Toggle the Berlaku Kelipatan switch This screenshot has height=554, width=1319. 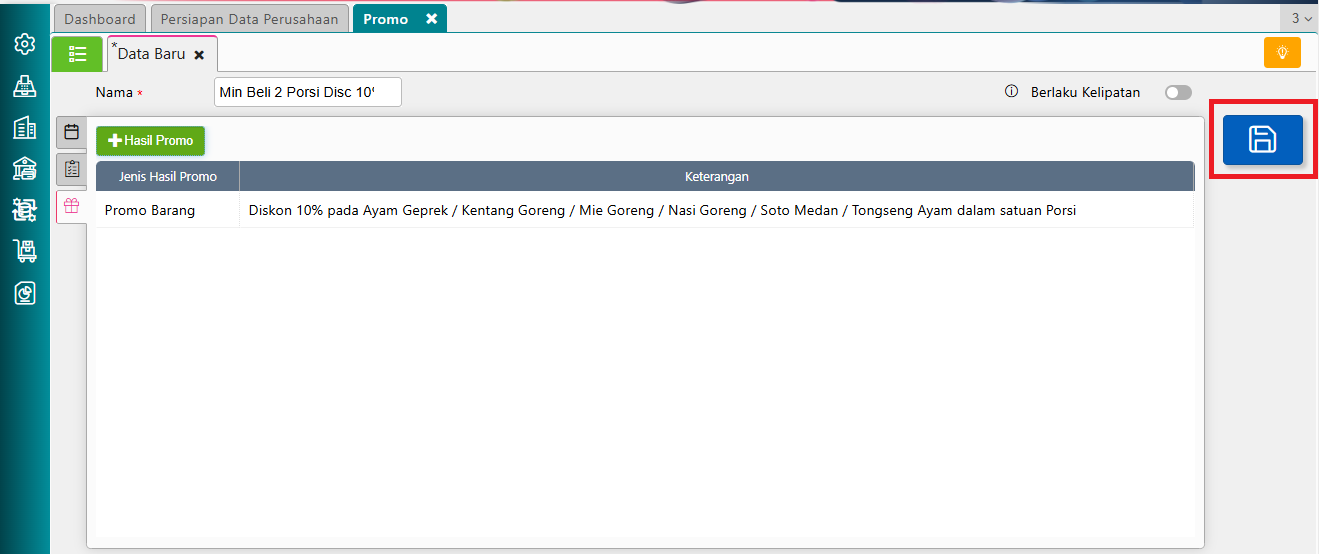tap(1178, 92)
